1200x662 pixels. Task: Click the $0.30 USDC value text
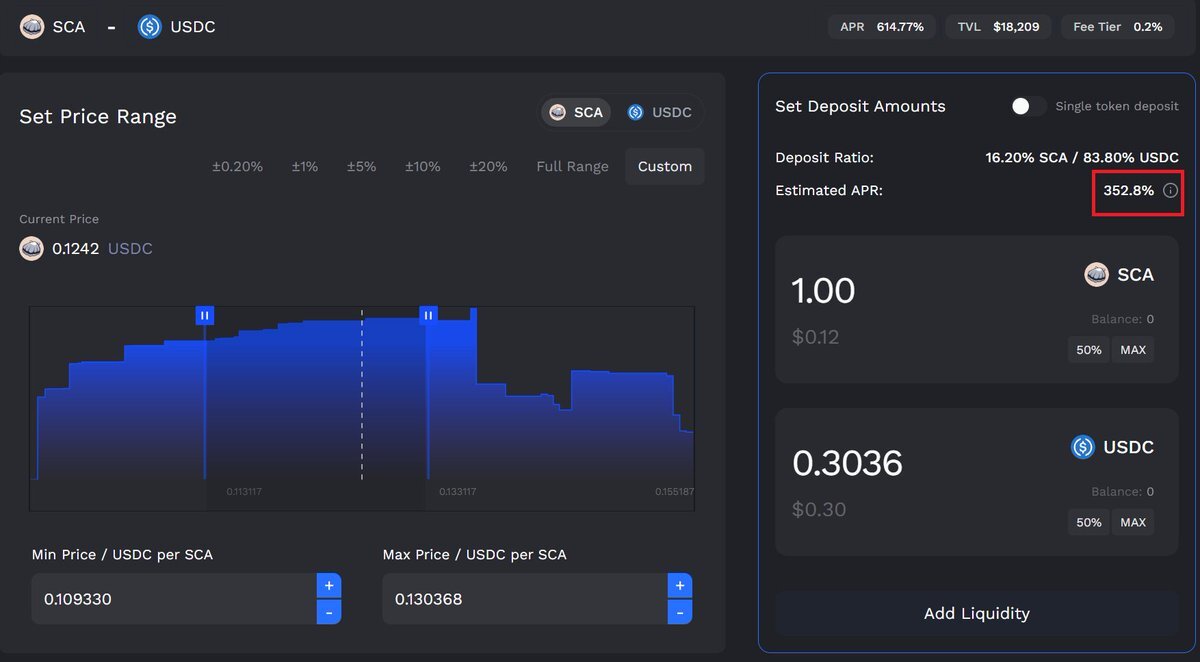pyautogui.click(x=819, y=510)
